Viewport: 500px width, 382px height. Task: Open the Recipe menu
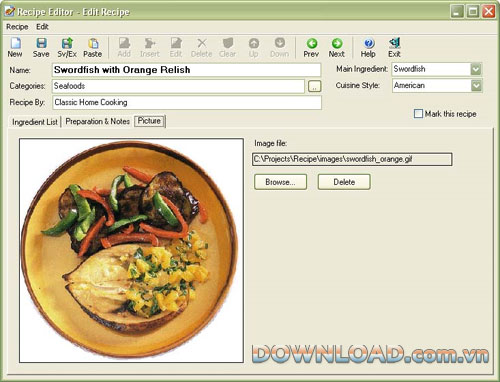[x=17, y=27]
